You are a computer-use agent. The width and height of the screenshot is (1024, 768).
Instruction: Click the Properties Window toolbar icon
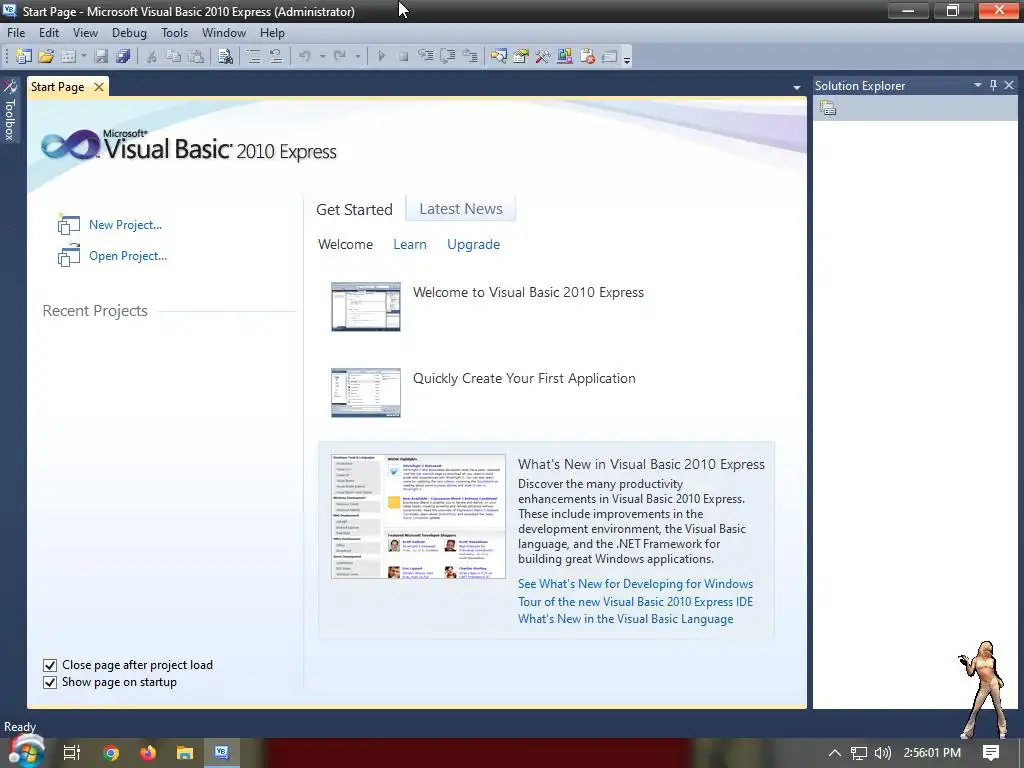tap(521, 56)
